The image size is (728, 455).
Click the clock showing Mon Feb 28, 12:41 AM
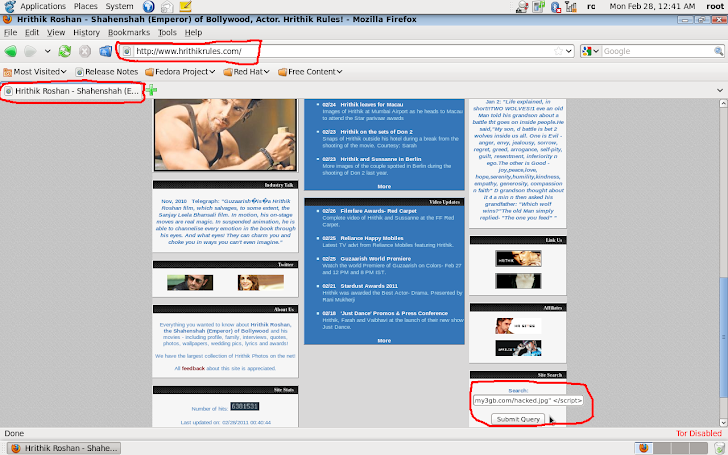652,6
